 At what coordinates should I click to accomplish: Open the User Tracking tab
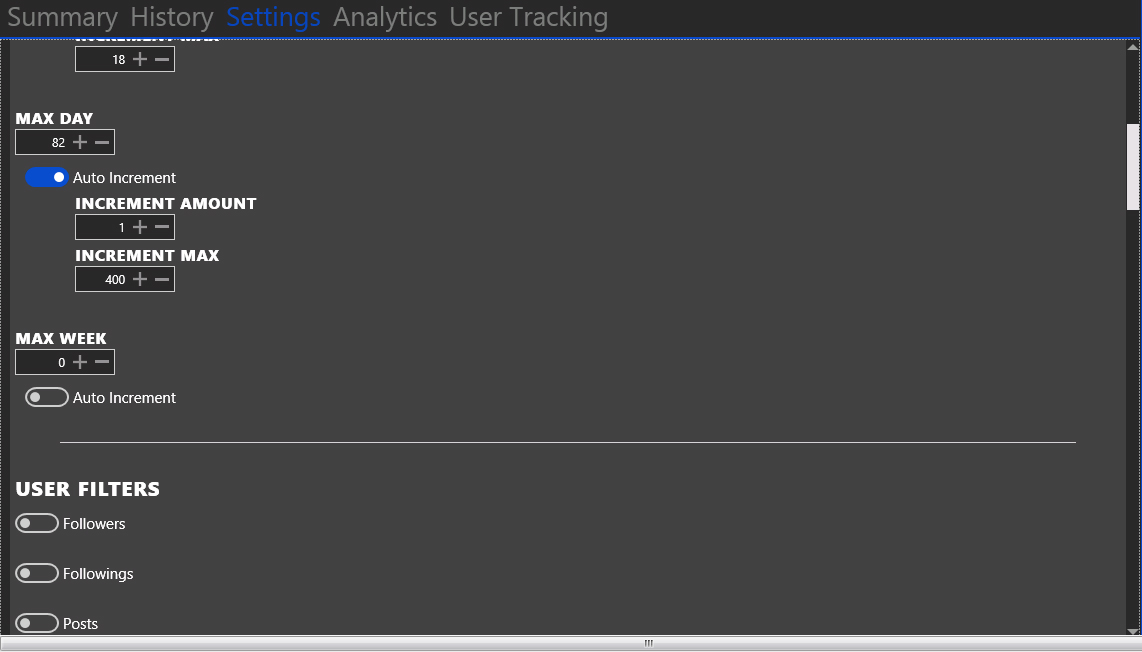coord(529,17)
